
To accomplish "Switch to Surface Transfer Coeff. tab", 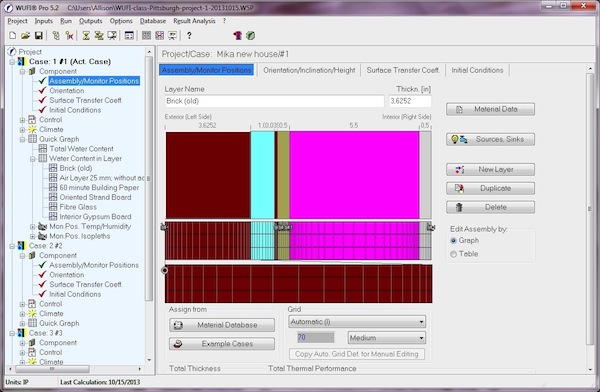I will click(403, 70).
